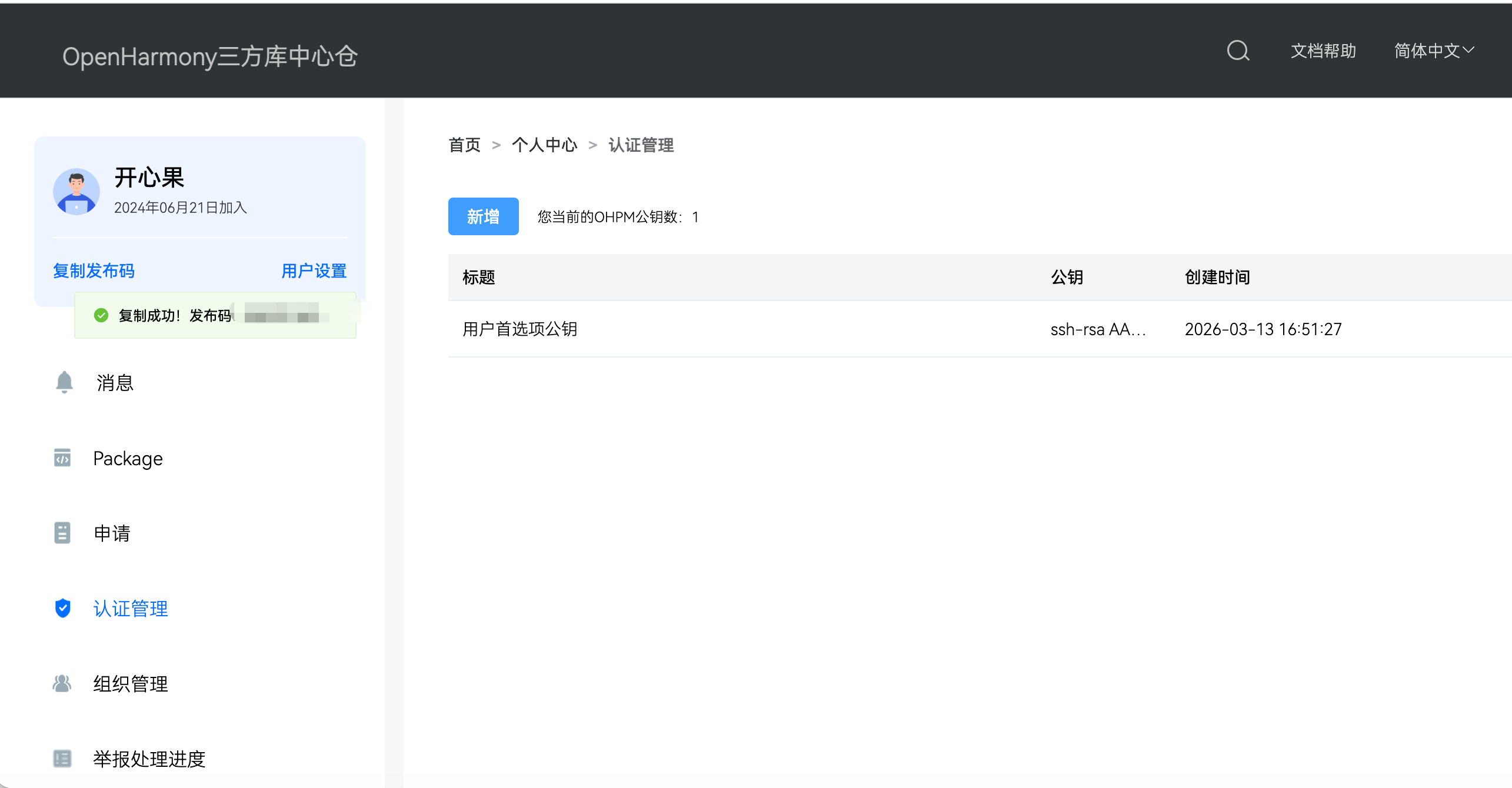Click the search magnifier icon
Image resolution: width=1512 pixels, height=788 pixels.
pyautogui.click(x=1238, y=51)
